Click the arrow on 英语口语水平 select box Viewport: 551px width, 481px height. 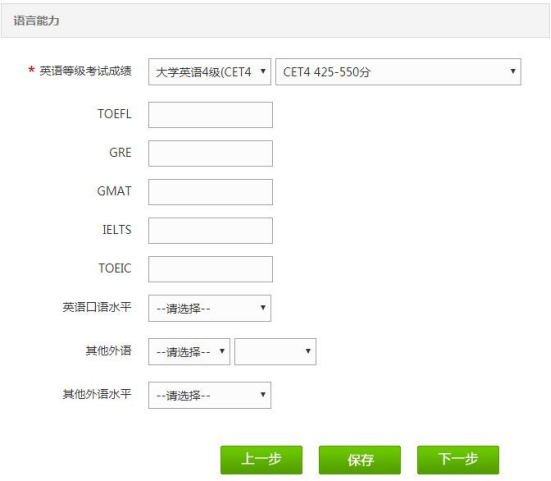[x=263, y=308]
